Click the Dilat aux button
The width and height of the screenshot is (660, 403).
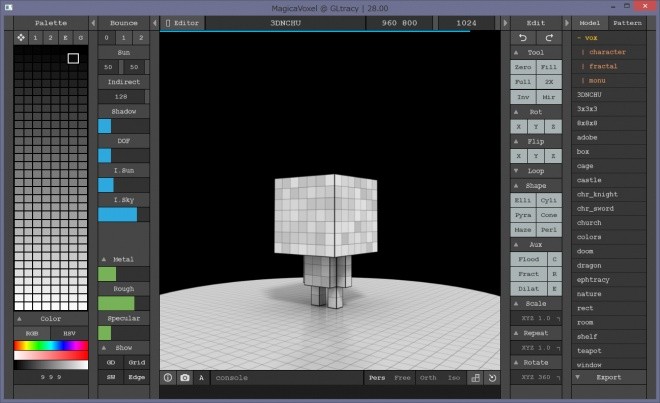click(529, 288)
